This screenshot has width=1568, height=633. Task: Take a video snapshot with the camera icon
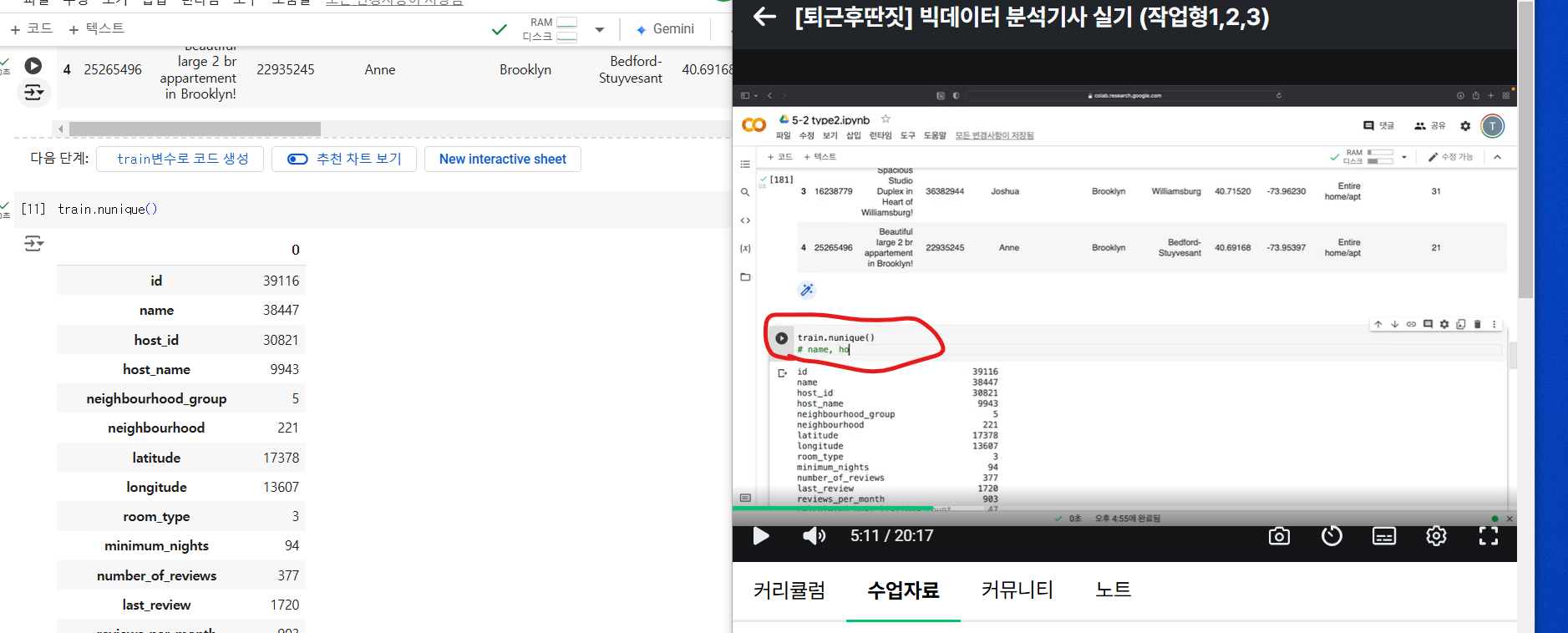coord(1279,536)
